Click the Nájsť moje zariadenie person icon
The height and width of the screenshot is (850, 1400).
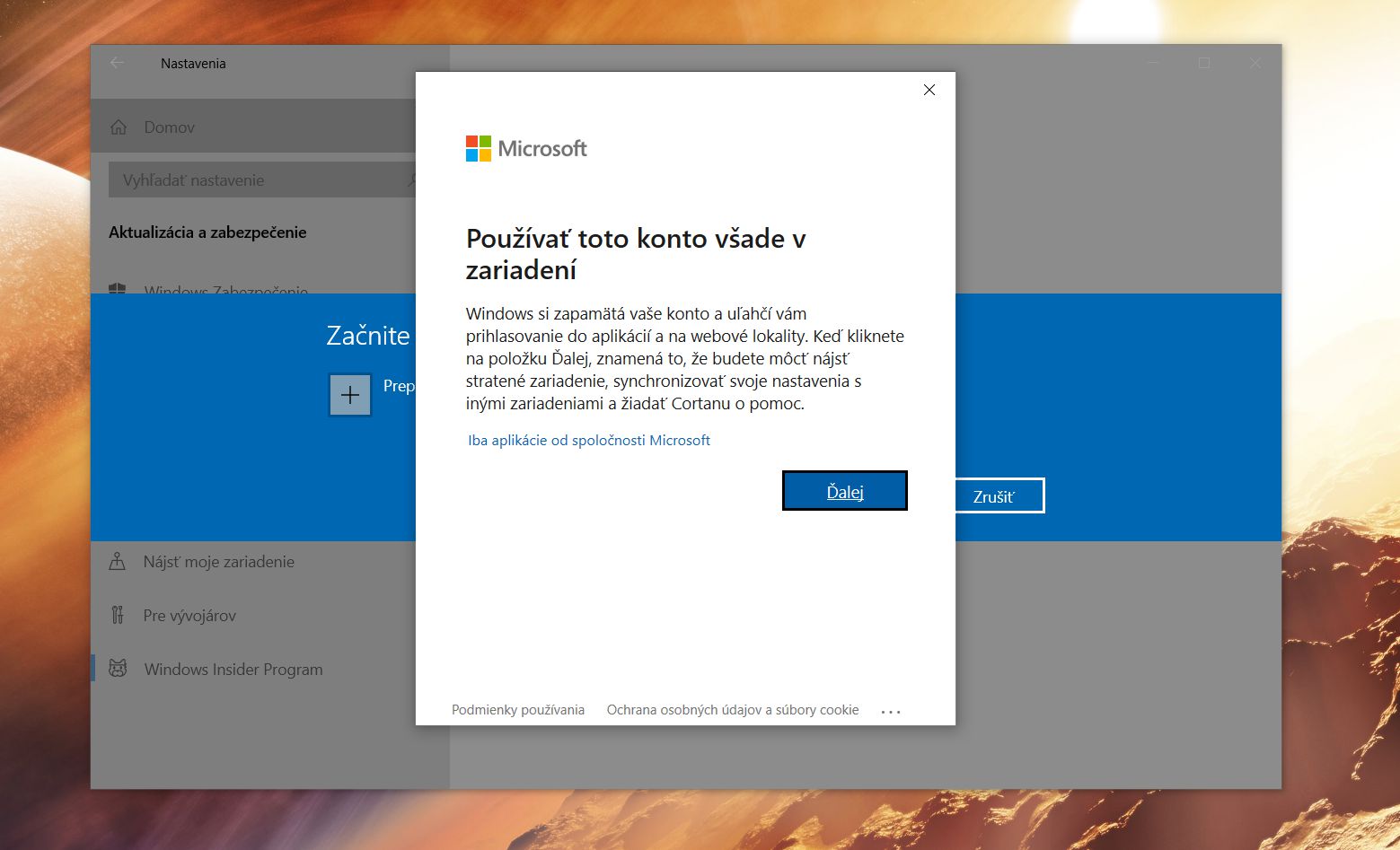(118, 562)
